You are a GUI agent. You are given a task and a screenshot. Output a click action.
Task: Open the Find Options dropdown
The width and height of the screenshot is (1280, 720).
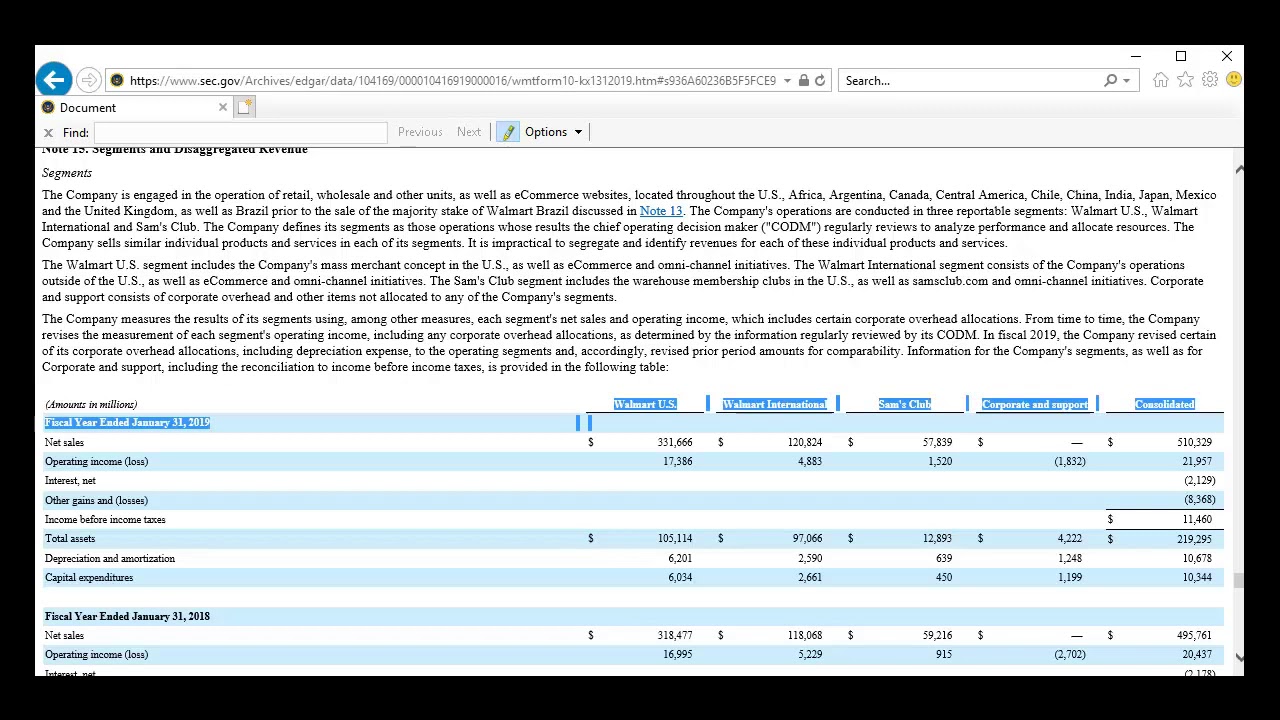(x=553, y=132)
